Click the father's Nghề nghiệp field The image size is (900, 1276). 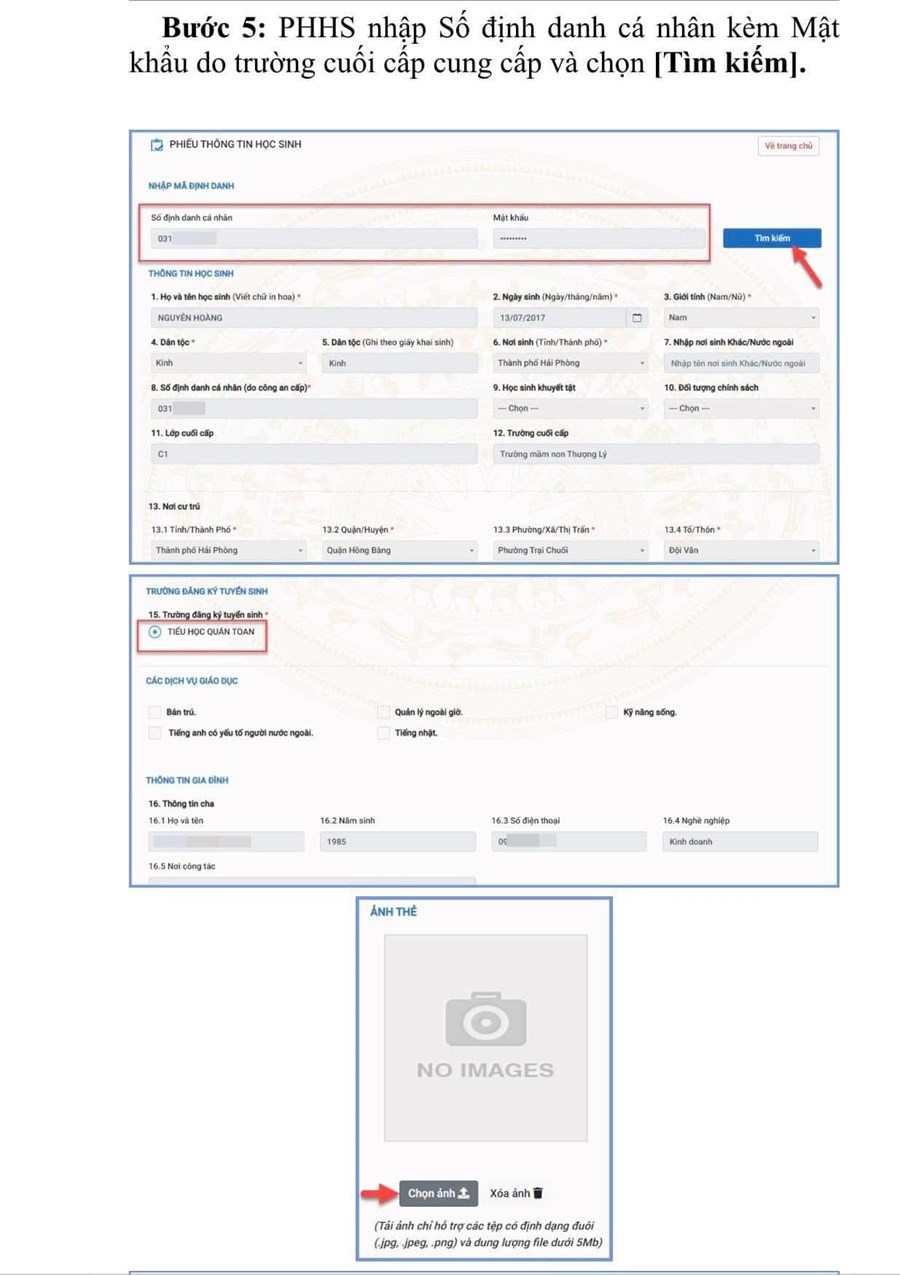[x=740, y=842]
